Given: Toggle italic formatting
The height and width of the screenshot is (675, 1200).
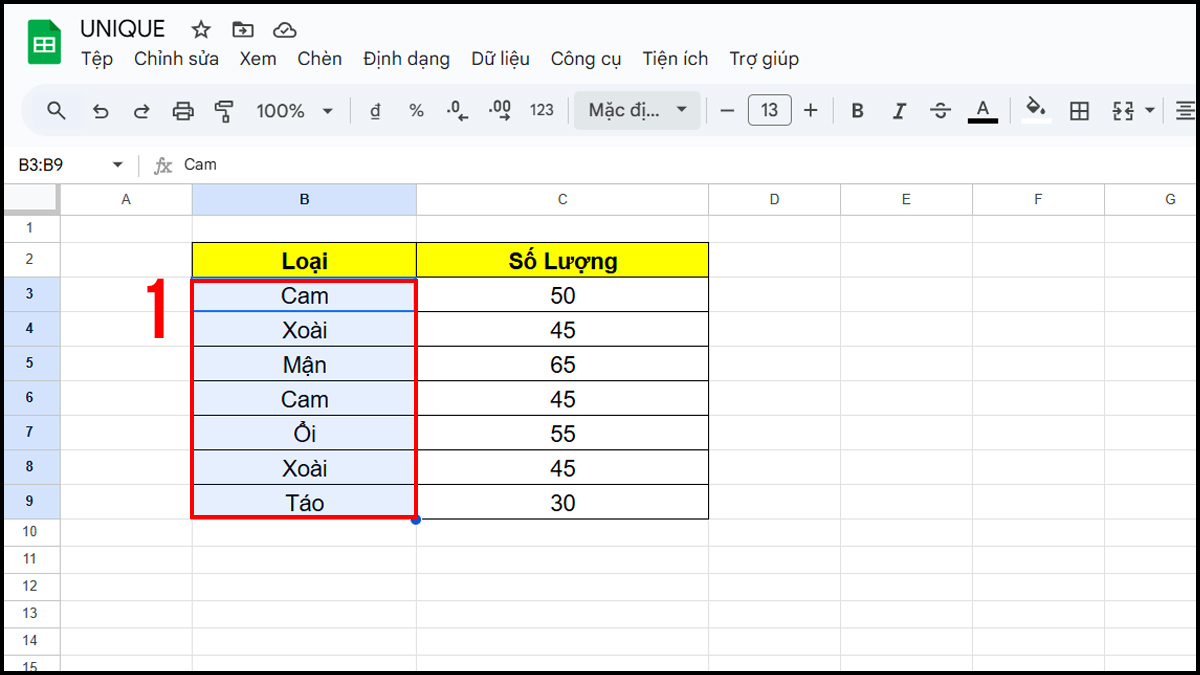Looking at the screenshot, I should pos(899,111).
